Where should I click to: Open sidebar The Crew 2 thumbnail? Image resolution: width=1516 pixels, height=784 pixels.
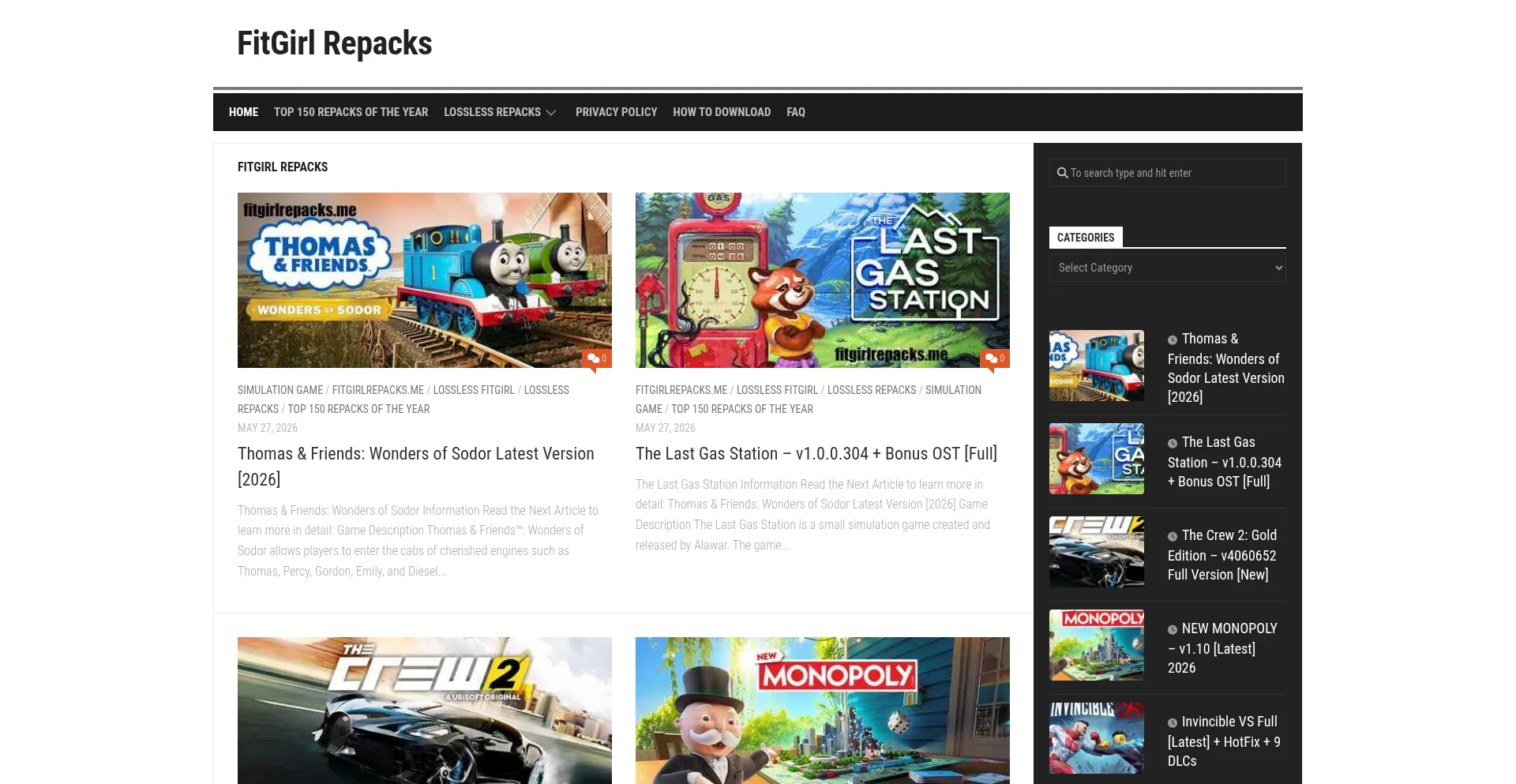click(1097, 552)
